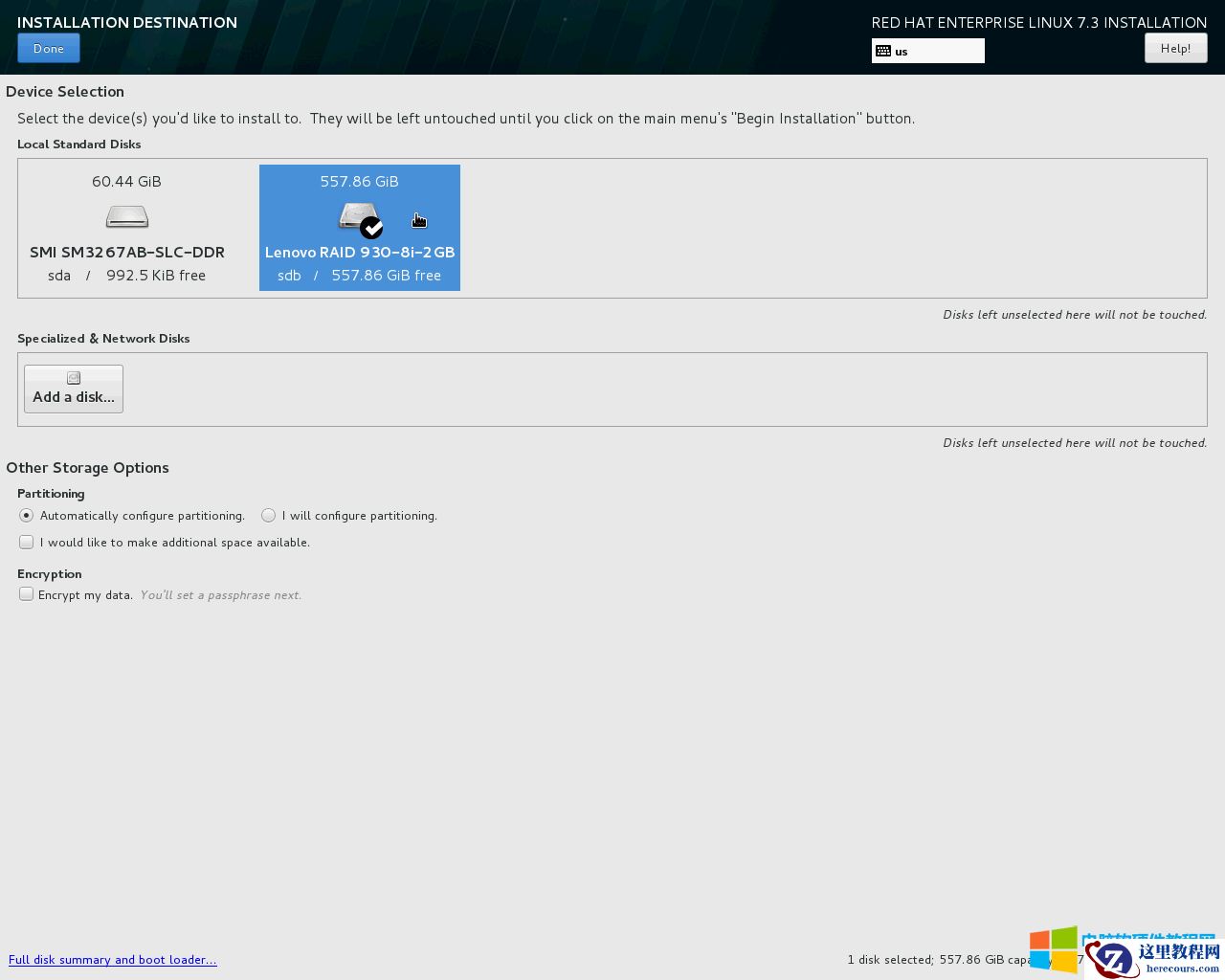Viewport: 1225px width, 980px height.
Task: Select "Automatically configure partitioning"
Action: pos(27,515)
